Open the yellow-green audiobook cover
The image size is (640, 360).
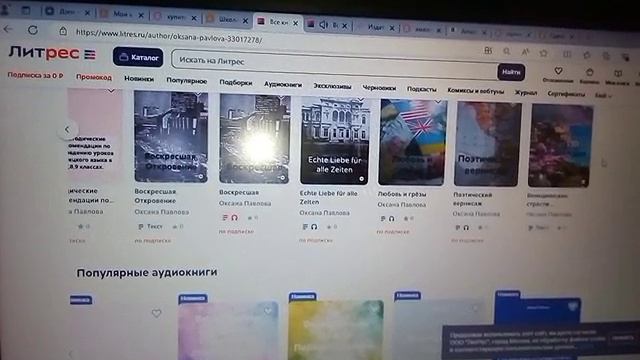[336, 330]
